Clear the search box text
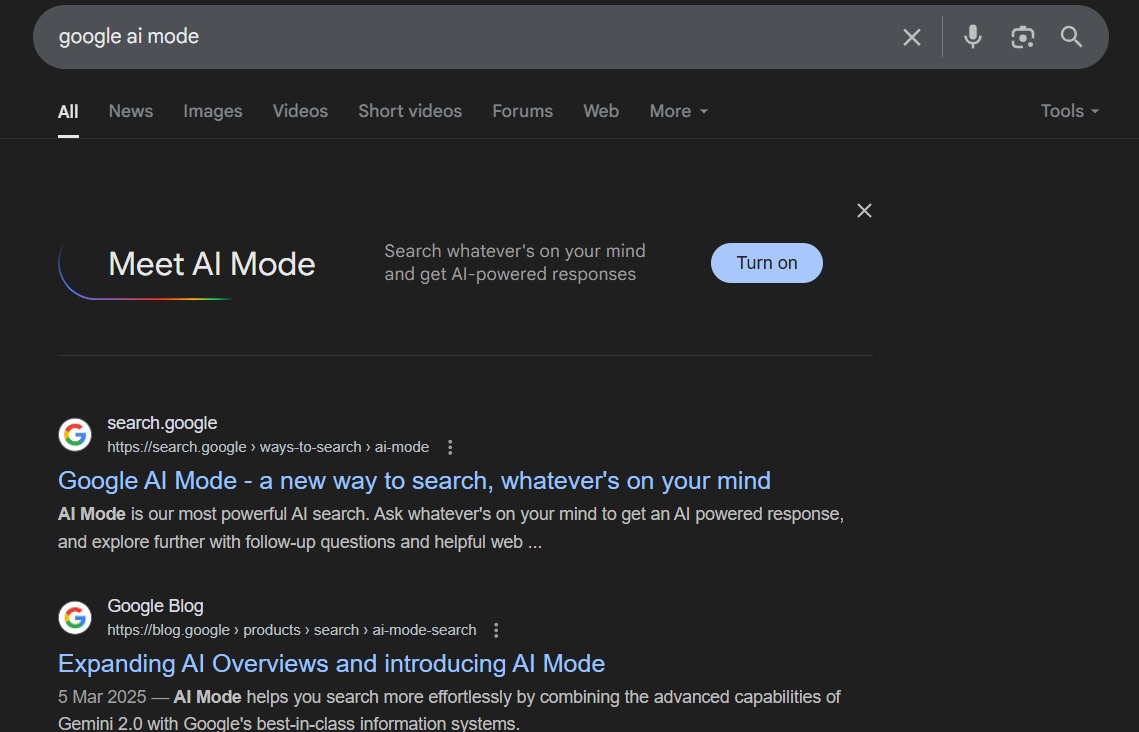The height and width of the screenshot is (732, 1139). pos(911,37)
